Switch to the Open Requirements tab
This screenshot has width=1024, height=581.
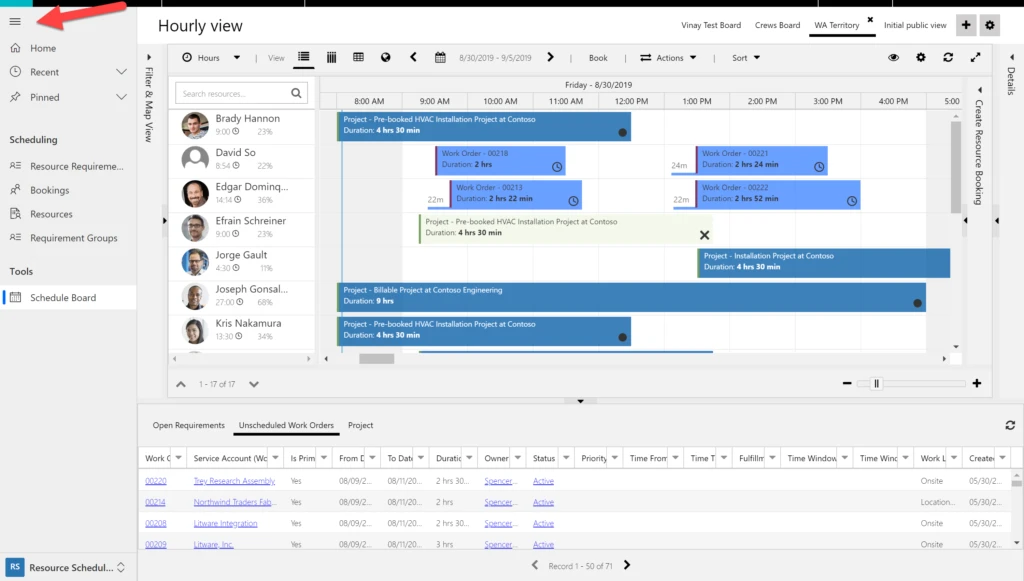point(188,426)
